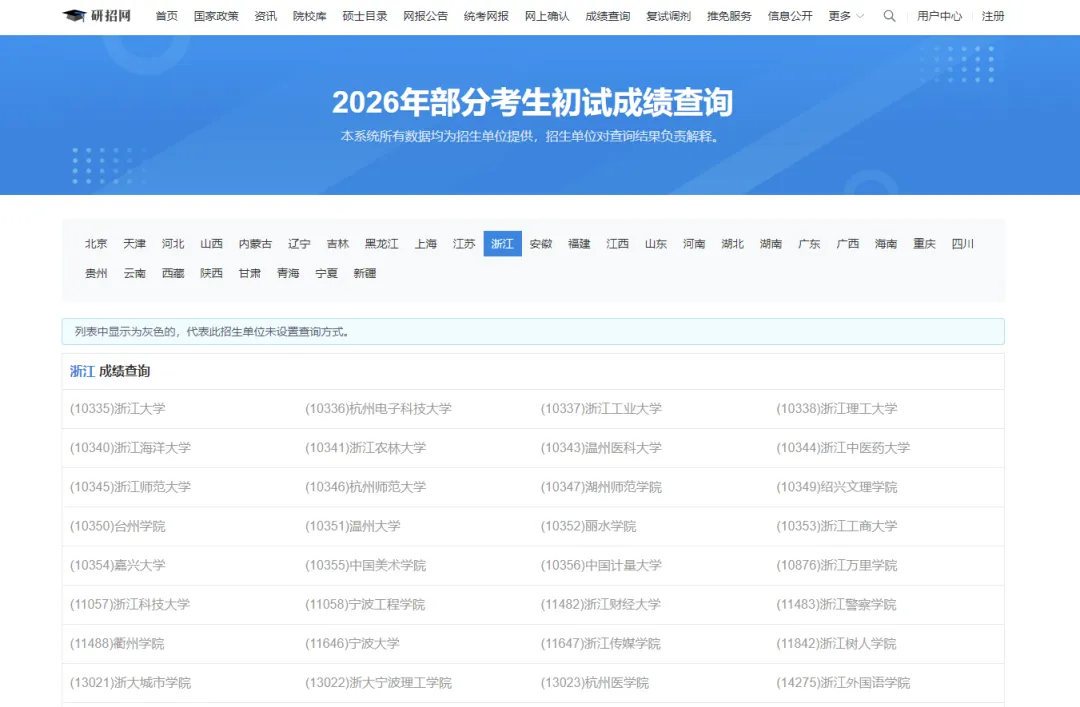Select the 江苏 province tab
This screenshot has width=1080, height=707.
[x=464, y=244]
